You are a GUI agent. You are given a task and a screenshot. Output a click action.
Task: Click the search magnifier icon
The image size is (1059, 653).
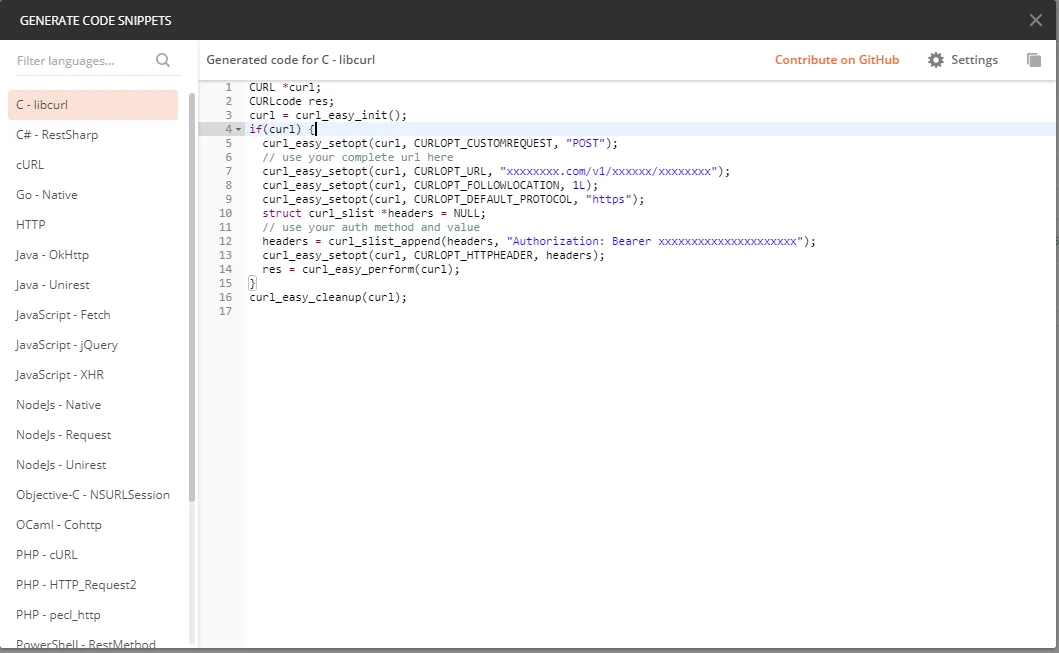coord(163,60)
